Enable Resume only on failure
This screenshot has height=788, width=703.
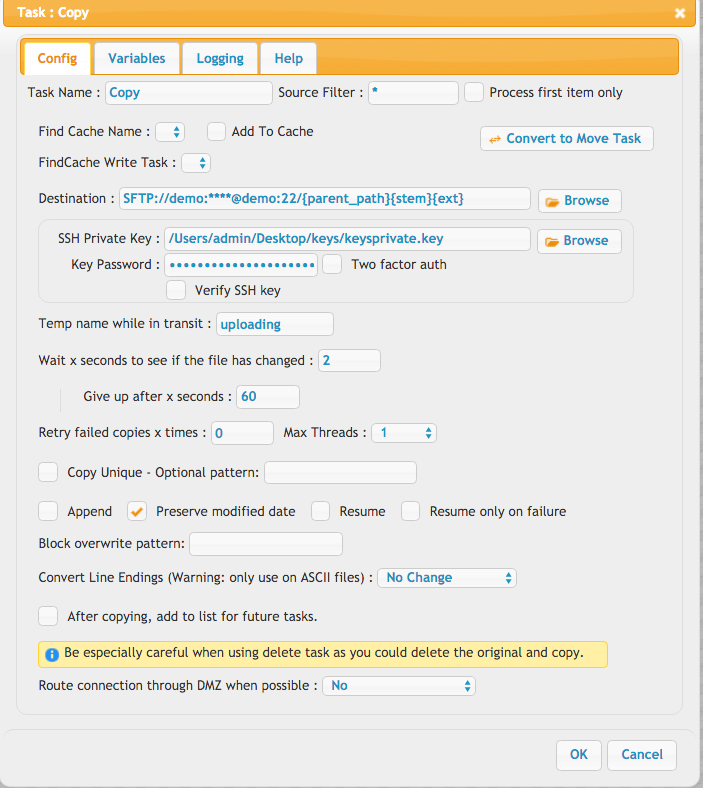point(411,512)
